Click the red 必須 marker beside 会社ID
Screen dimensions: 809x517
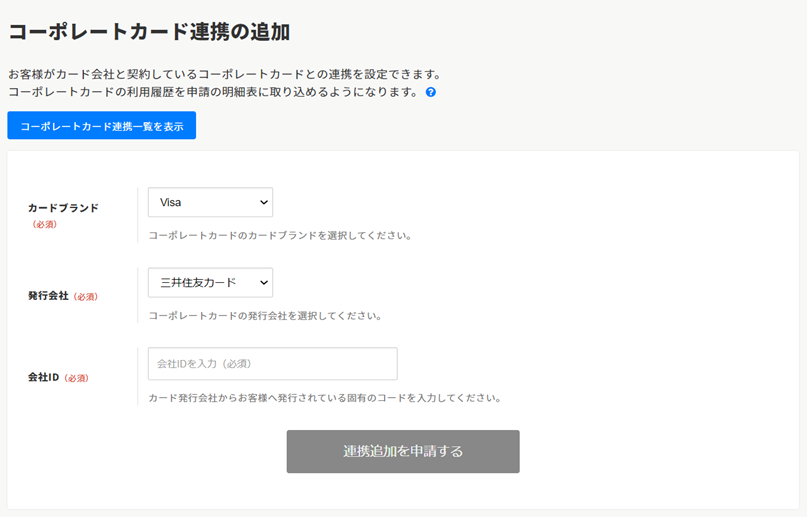[x=77, y=379]
